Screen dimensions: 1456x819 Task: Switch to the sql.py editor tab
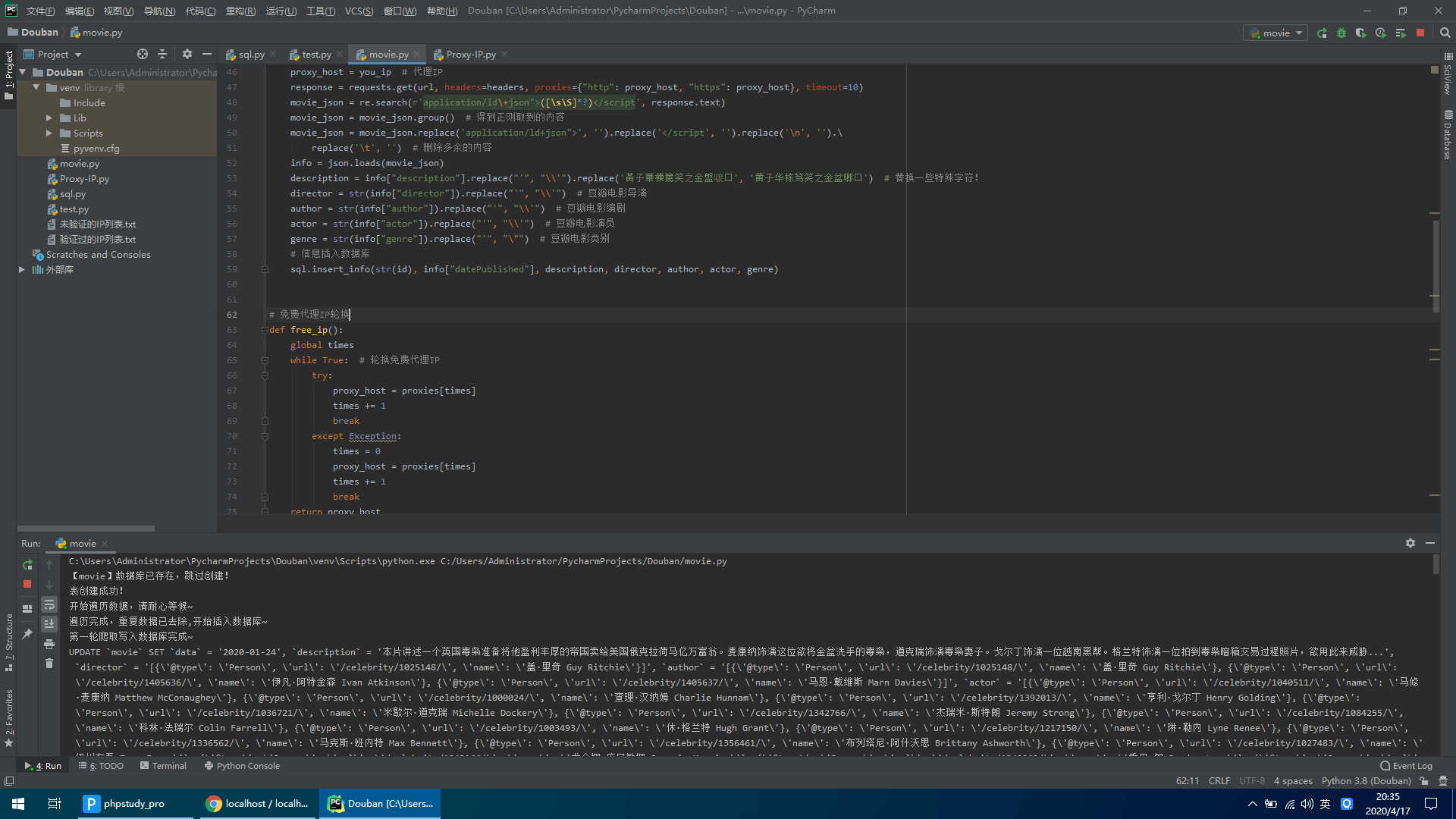pos(251,55)
